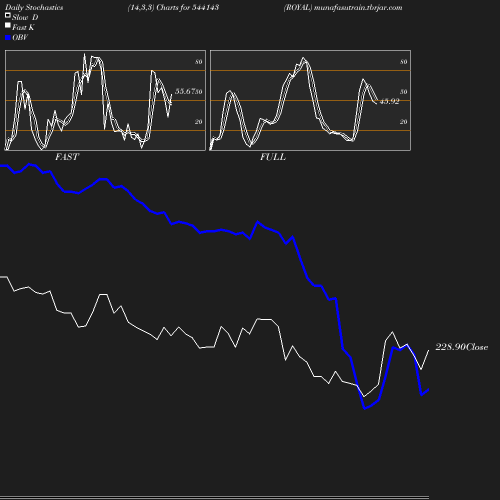Click the 'Fast K' legend label

pos(23,28)
